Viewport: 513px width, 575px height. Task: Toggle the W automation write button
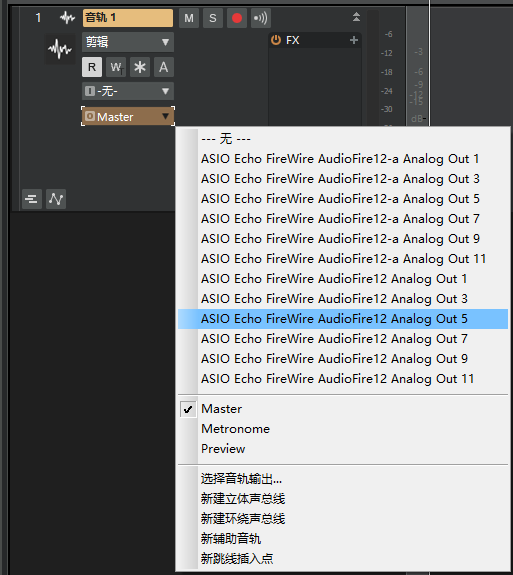(x=116, y=67)
